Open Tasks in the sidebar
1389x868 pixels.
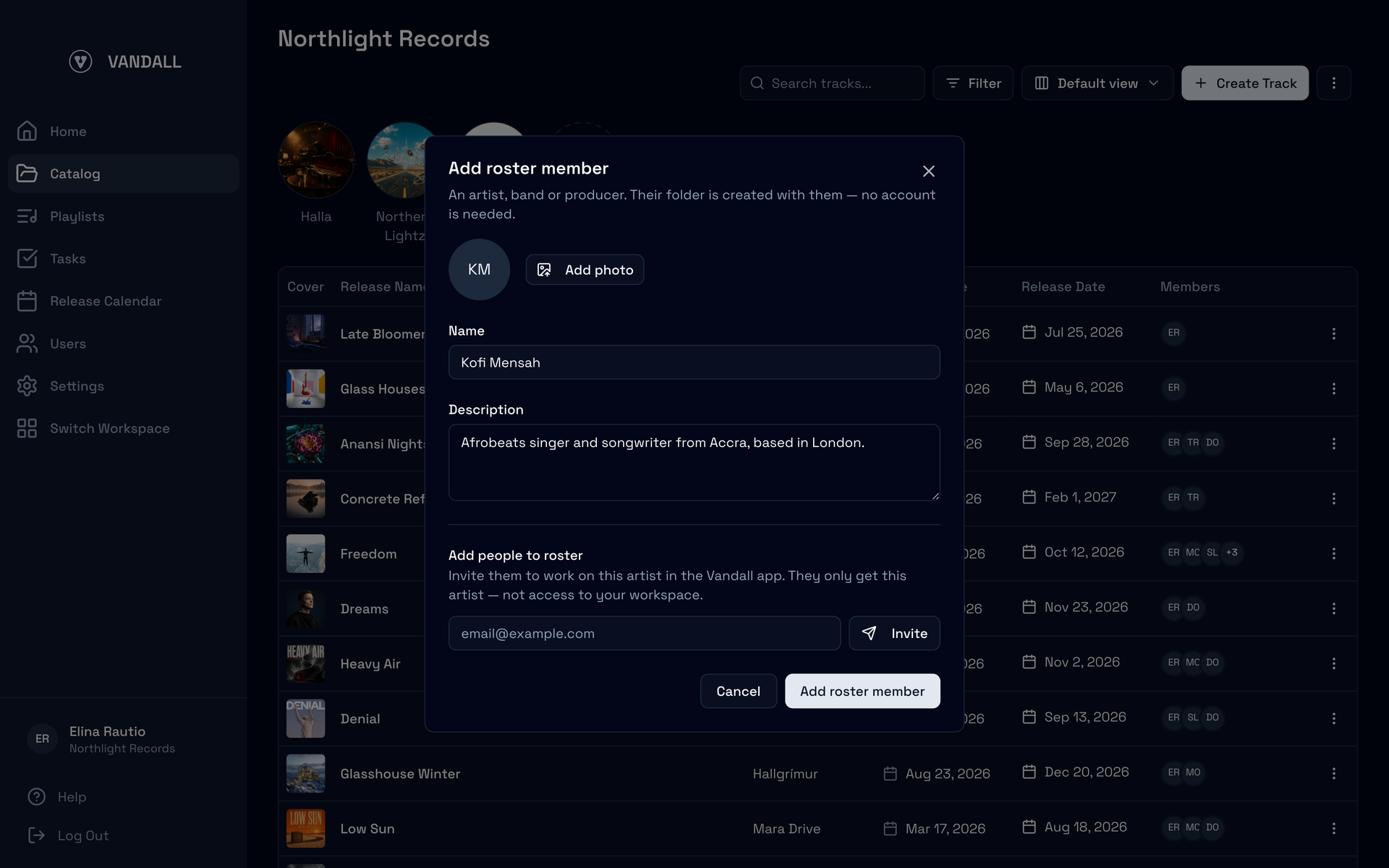[123, 259]
